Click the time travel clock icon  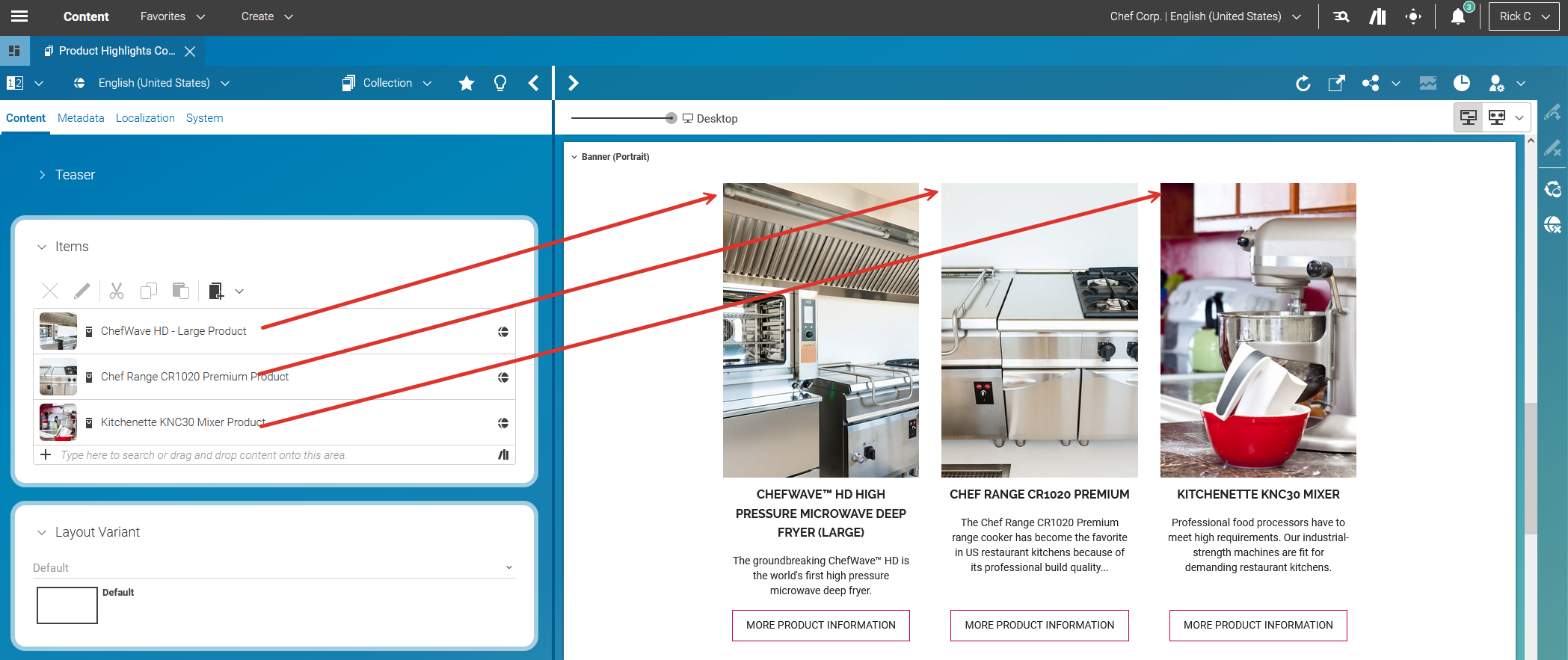coord(1462,83)
